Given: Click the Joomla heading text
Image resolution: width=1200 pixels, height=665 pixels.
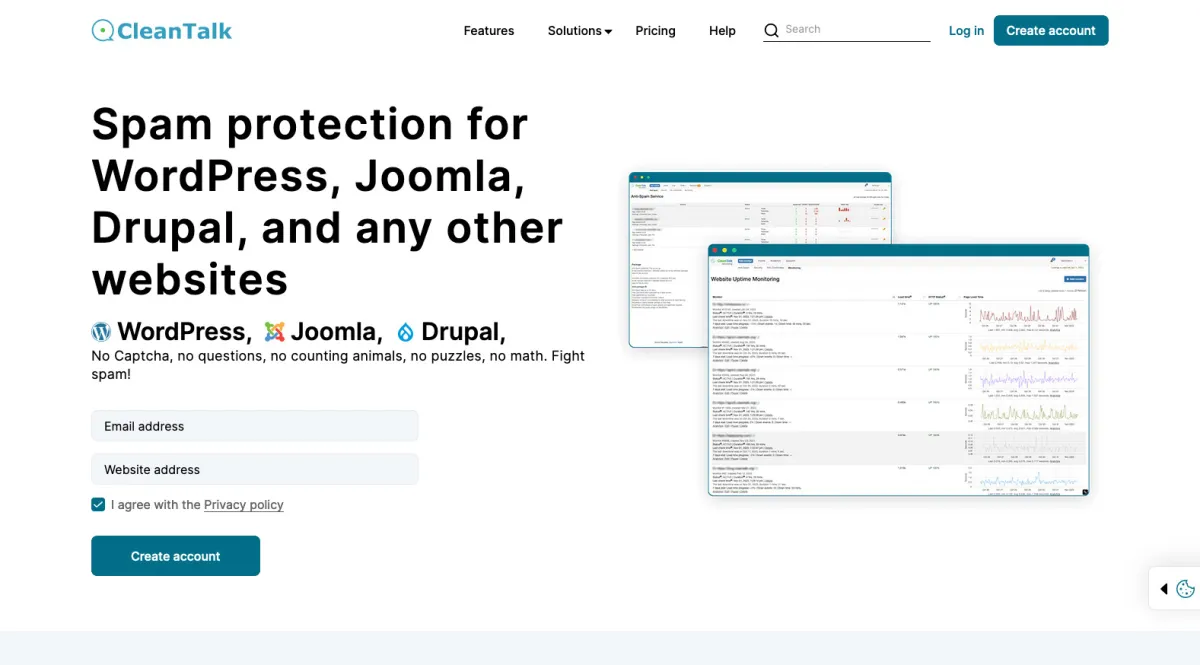Looking at the screenshot, I should pos(336,332).
